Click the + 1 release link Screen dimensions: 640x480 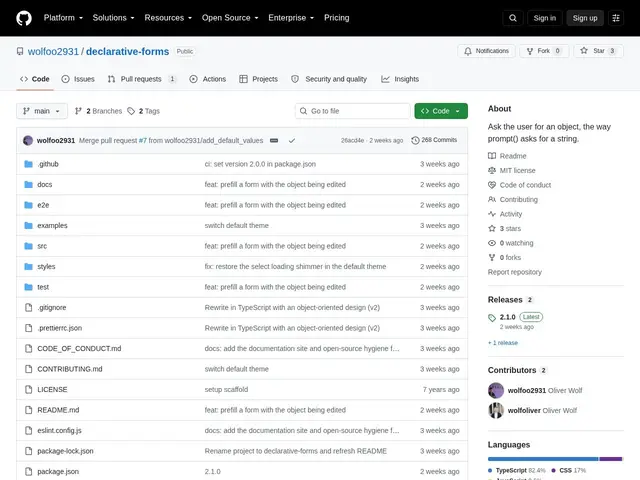coord(503,343)
